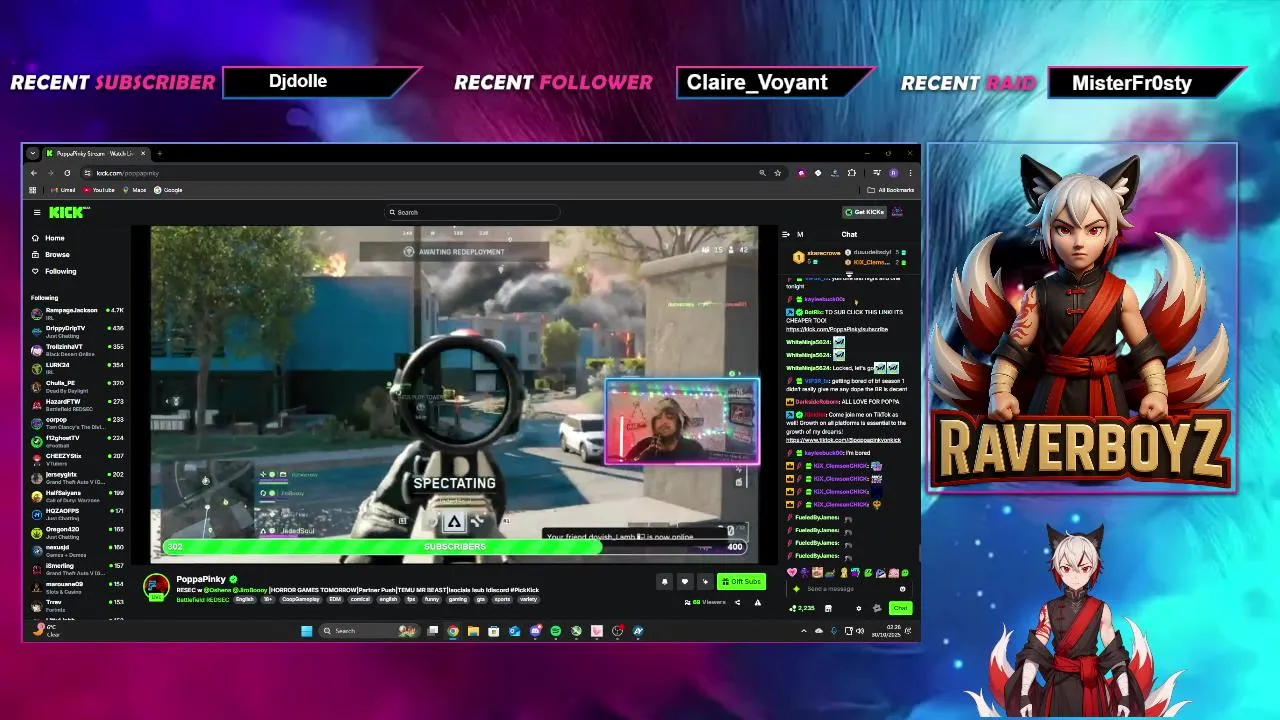Screen dimensions: 1280x720
Task: Click the channel points balance in chat
Action: coord(803,608)
